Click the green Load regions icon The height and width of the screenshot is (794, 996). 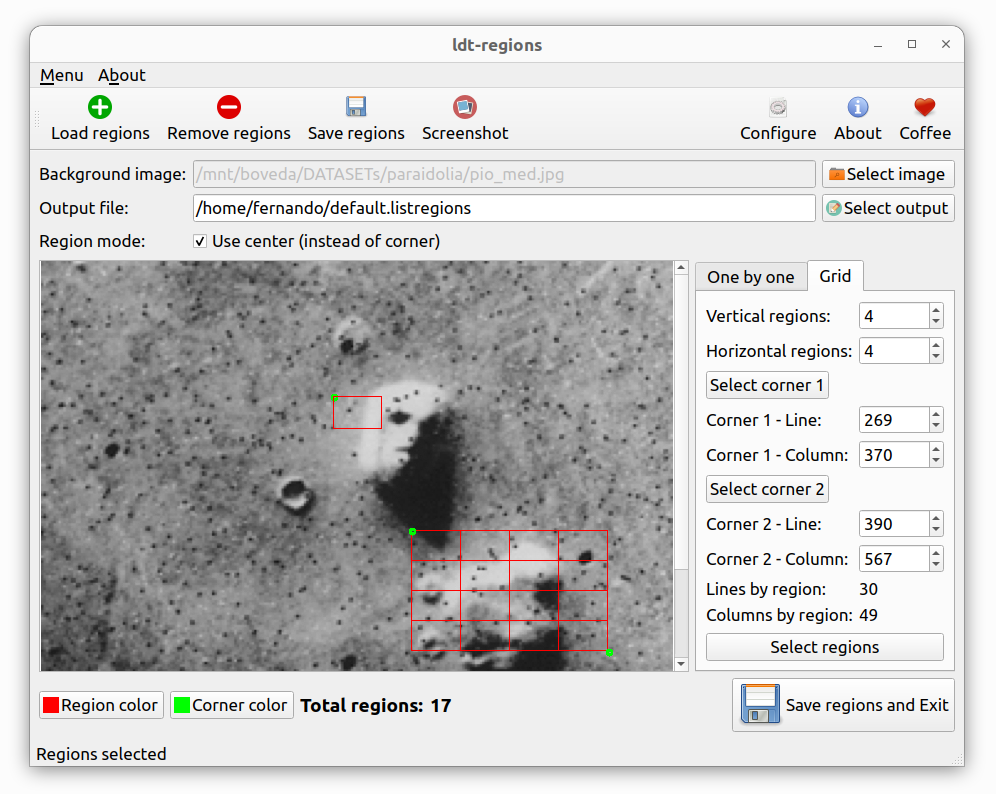pyautogui.click(x=100, y=107)
